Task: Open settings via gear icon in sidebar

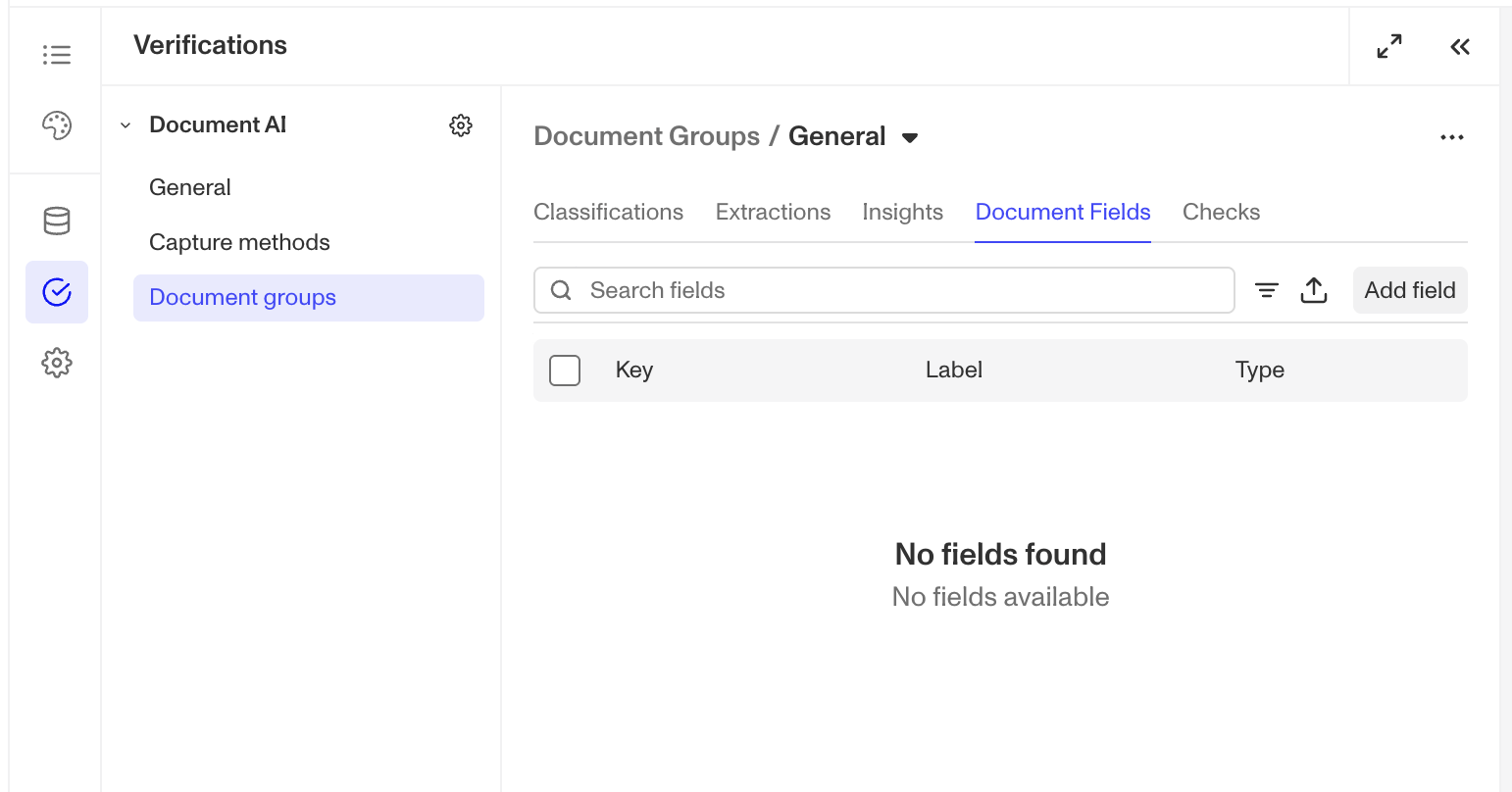Action: click(x=56, y=363)
